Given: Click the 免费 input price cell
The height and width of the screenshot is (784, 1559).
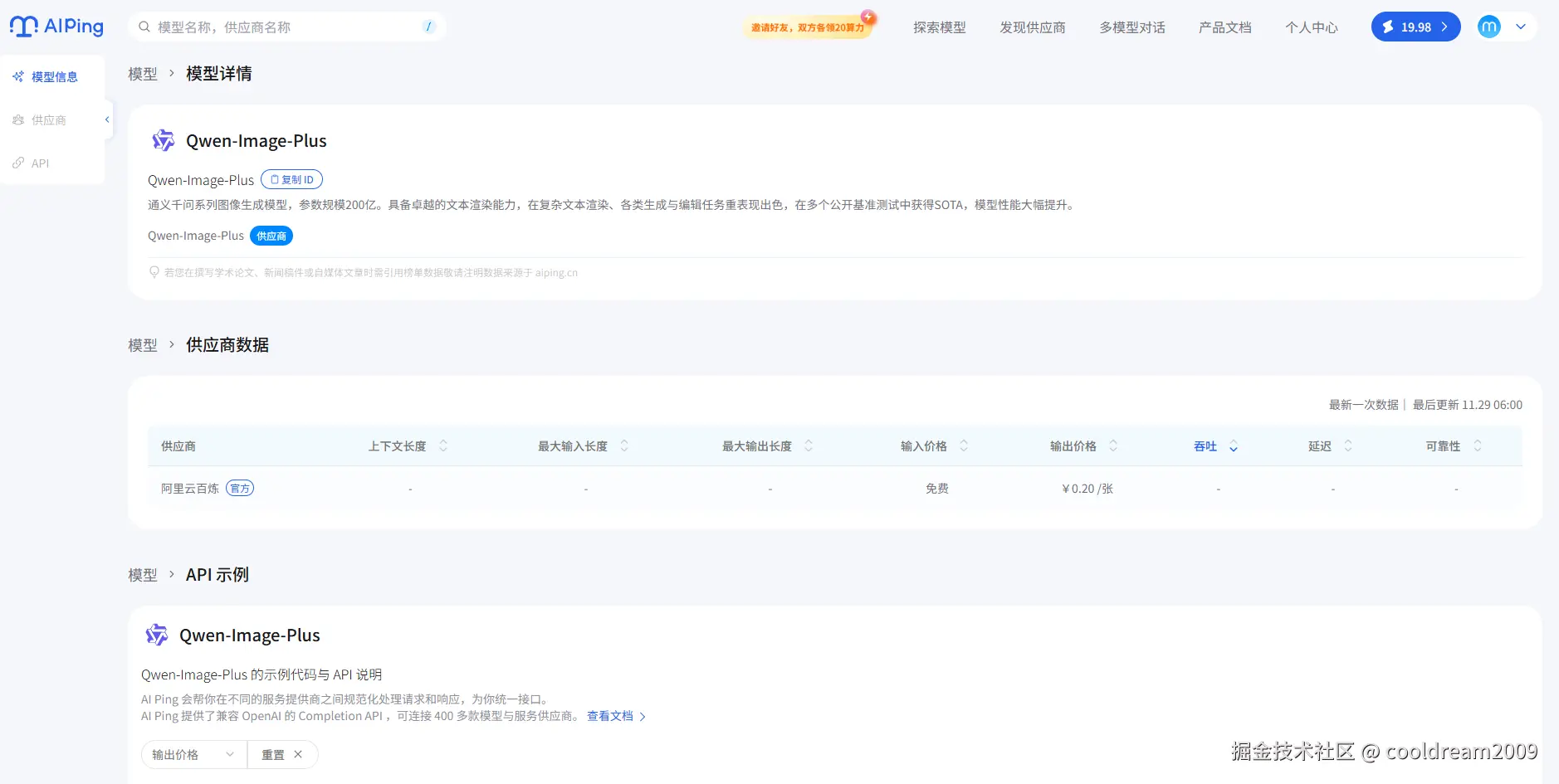Looking at the screenshot, I should [937, 489].
